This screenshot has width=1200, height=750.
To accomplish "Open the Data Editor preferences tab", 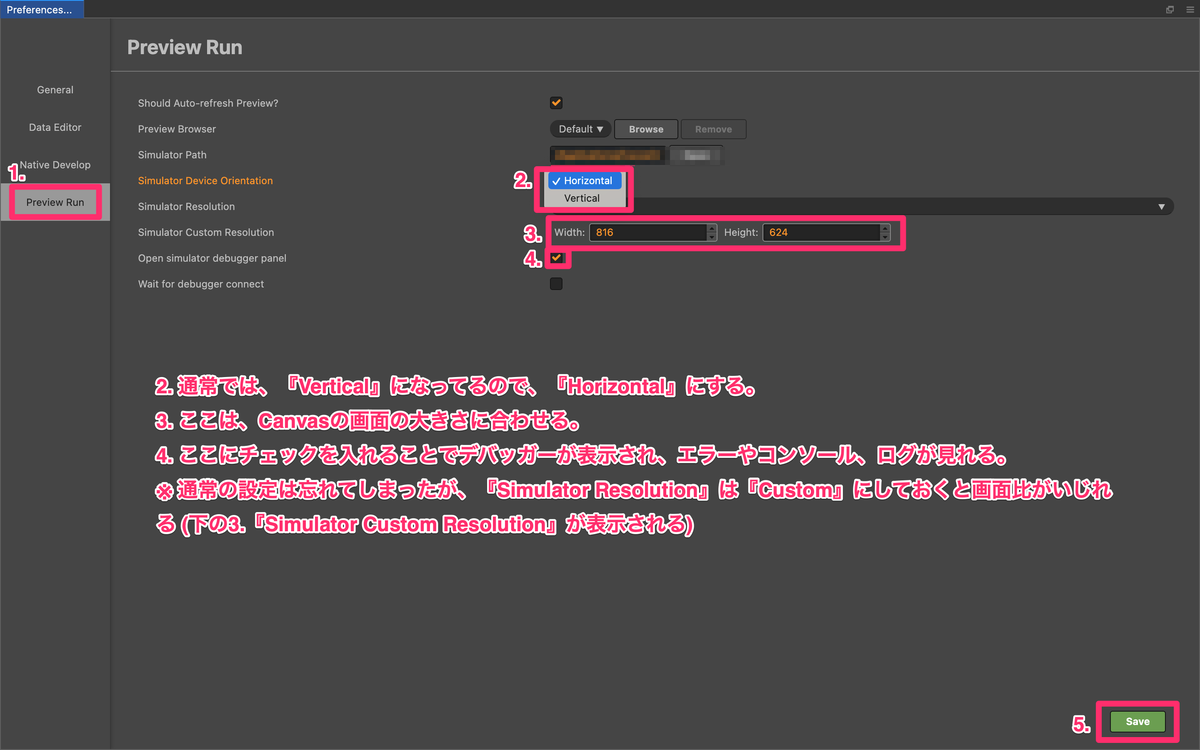I will 55,128.
